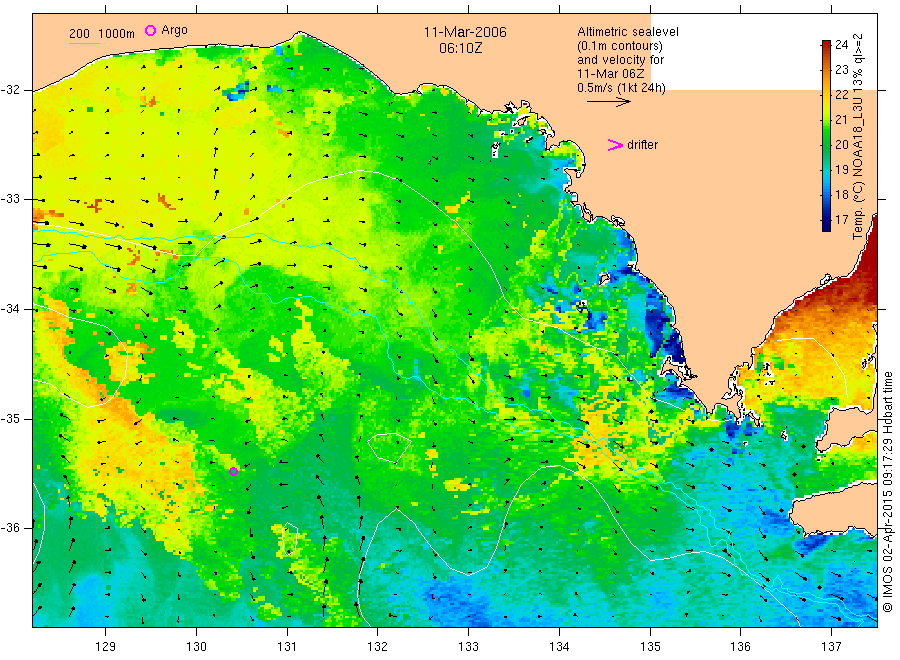Screen dimensions: 900x660
Task: Click latitude label -33
Action: pos(10,199)
